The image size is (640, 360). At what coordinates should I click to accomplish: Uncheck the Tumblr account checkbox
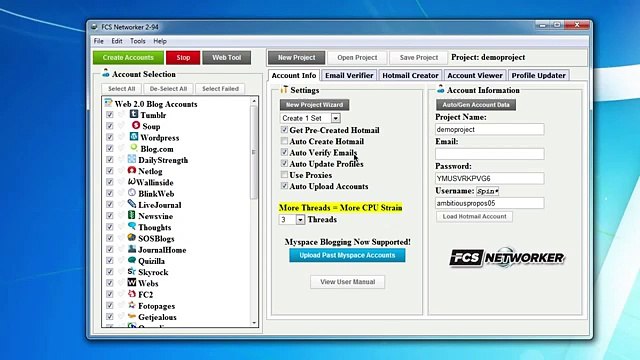(110, 115)
